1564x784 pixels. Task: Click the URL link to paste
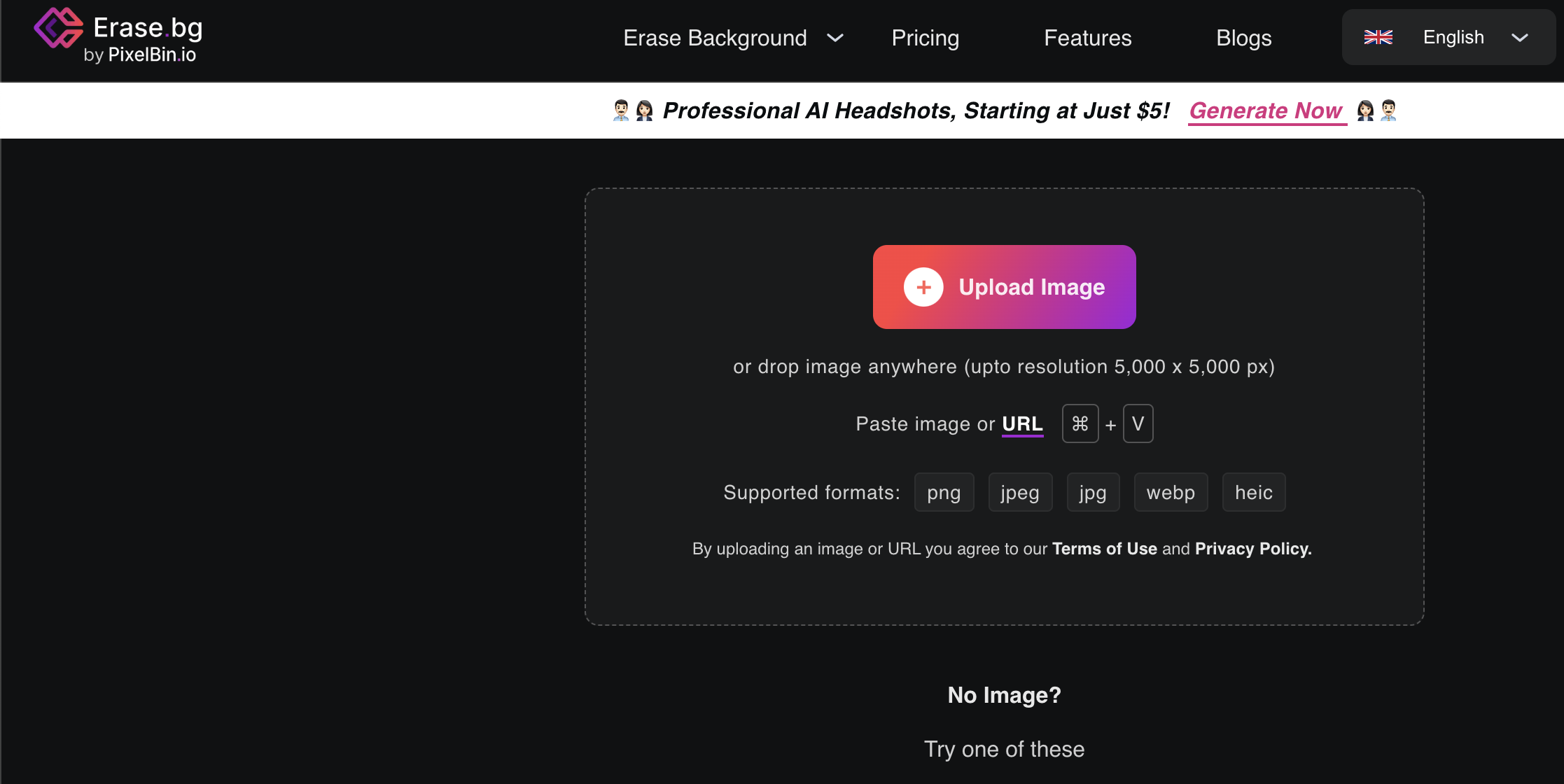pos(1022,423)
